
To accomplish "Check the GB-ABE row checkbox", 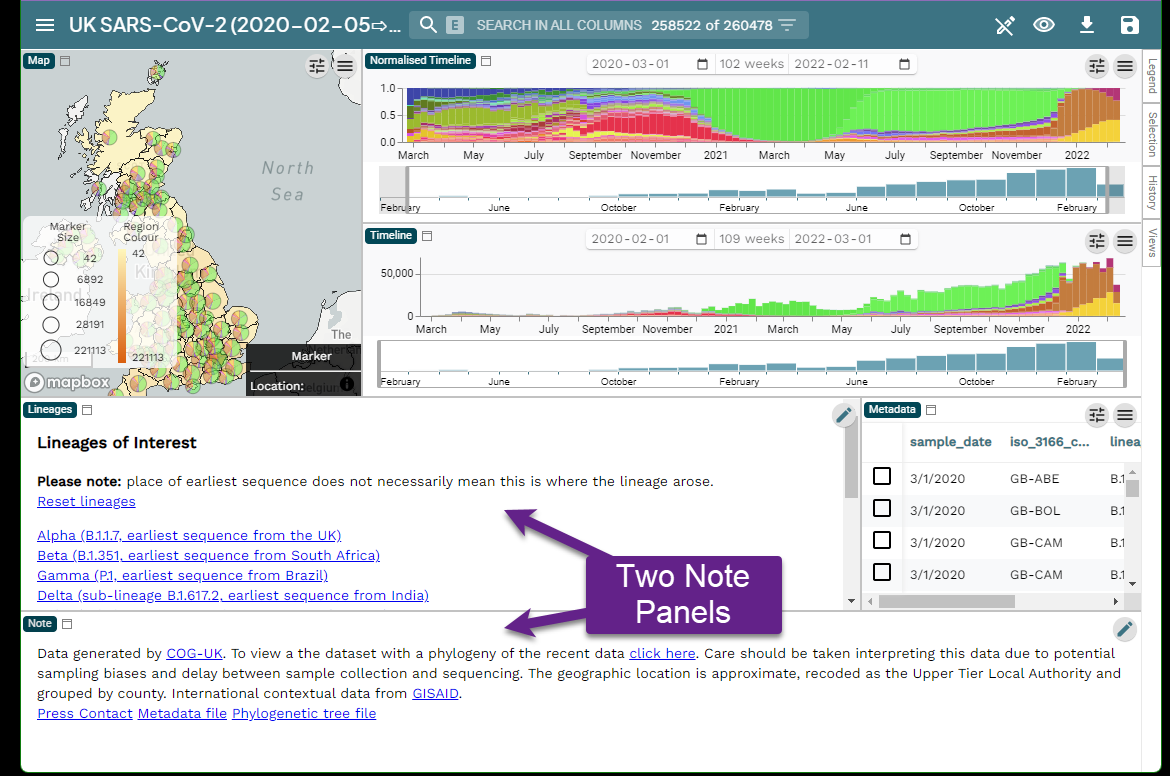I will (x=882, y=476).
